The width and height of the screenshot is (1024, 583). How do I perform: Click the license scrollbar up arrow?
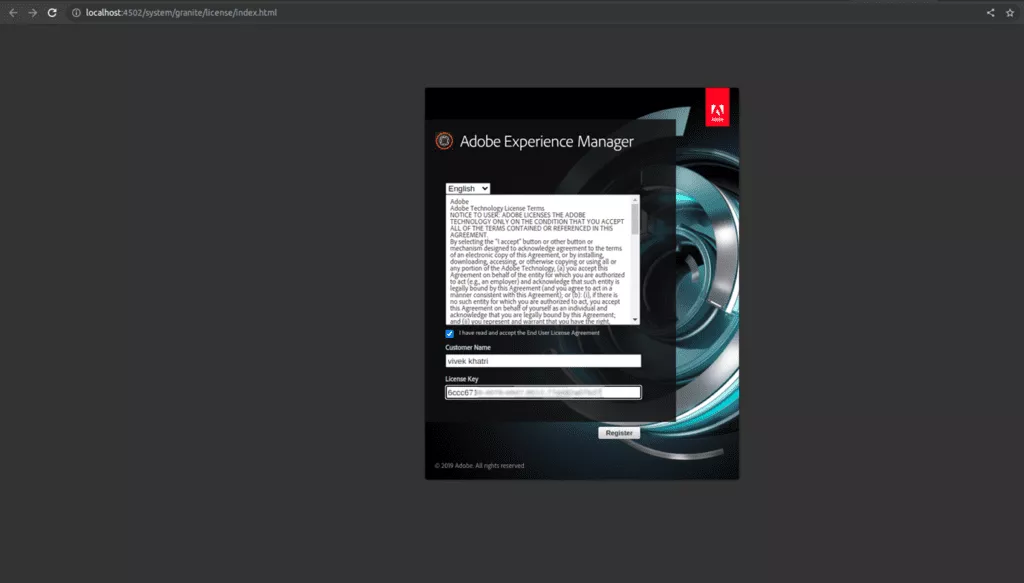[x=635, y=199]
